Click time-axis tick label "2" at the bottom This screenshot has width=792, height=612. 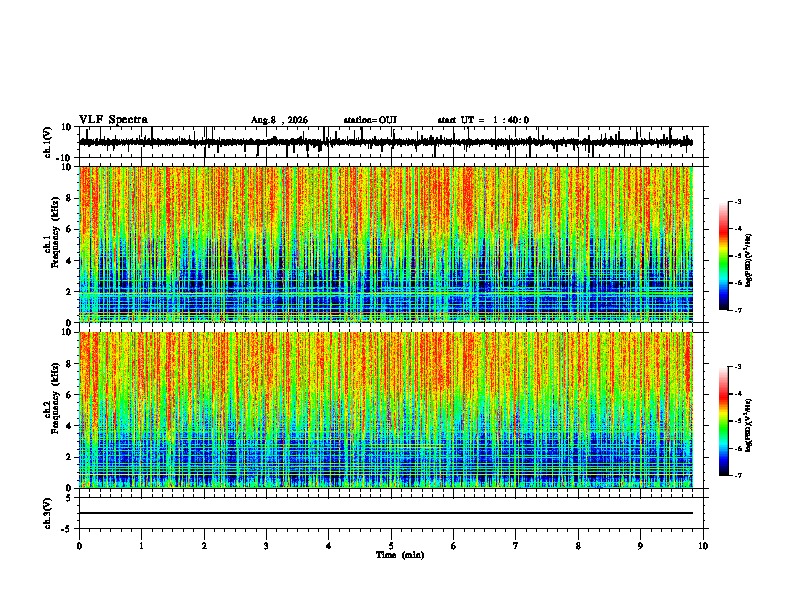pyautogui.click(x=204, y=546)
